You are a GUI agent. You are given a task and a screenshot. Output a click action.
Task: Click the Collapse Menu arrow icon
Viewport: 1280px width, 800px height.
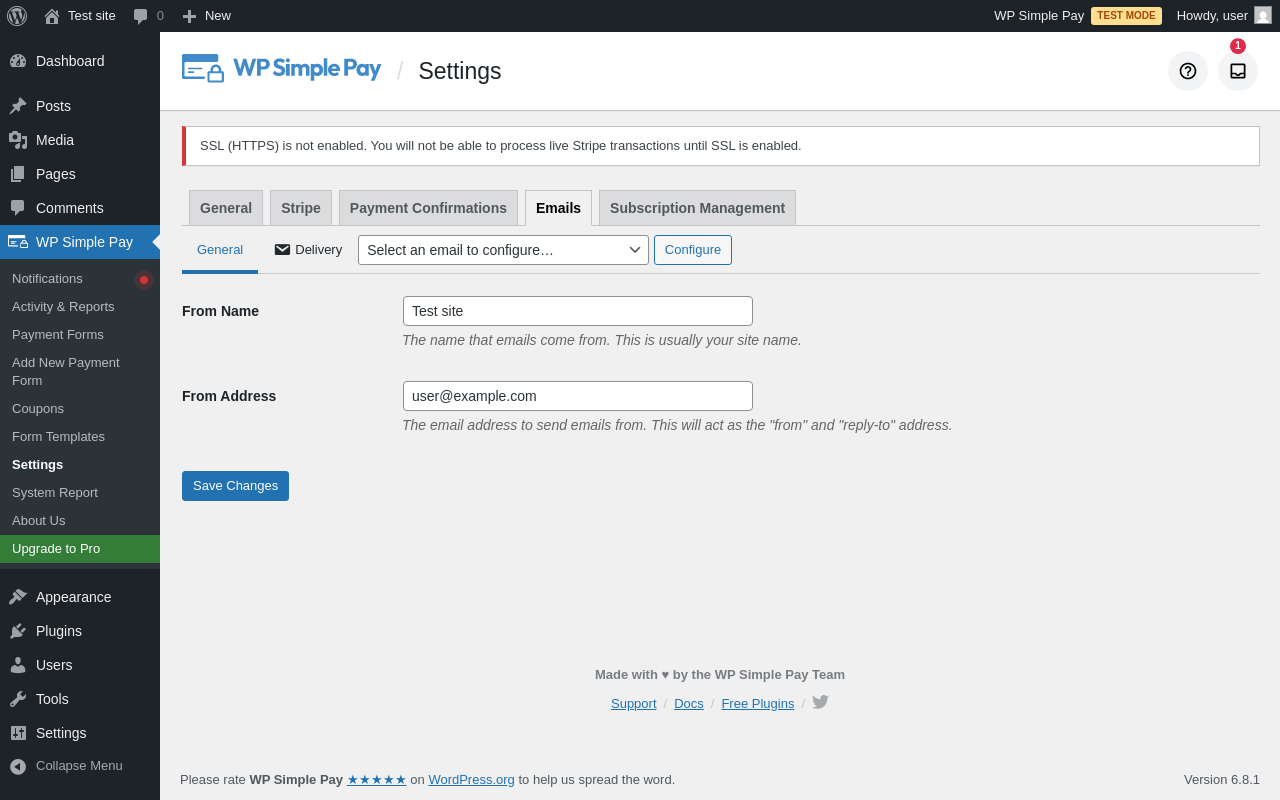(x=18, y=766)
